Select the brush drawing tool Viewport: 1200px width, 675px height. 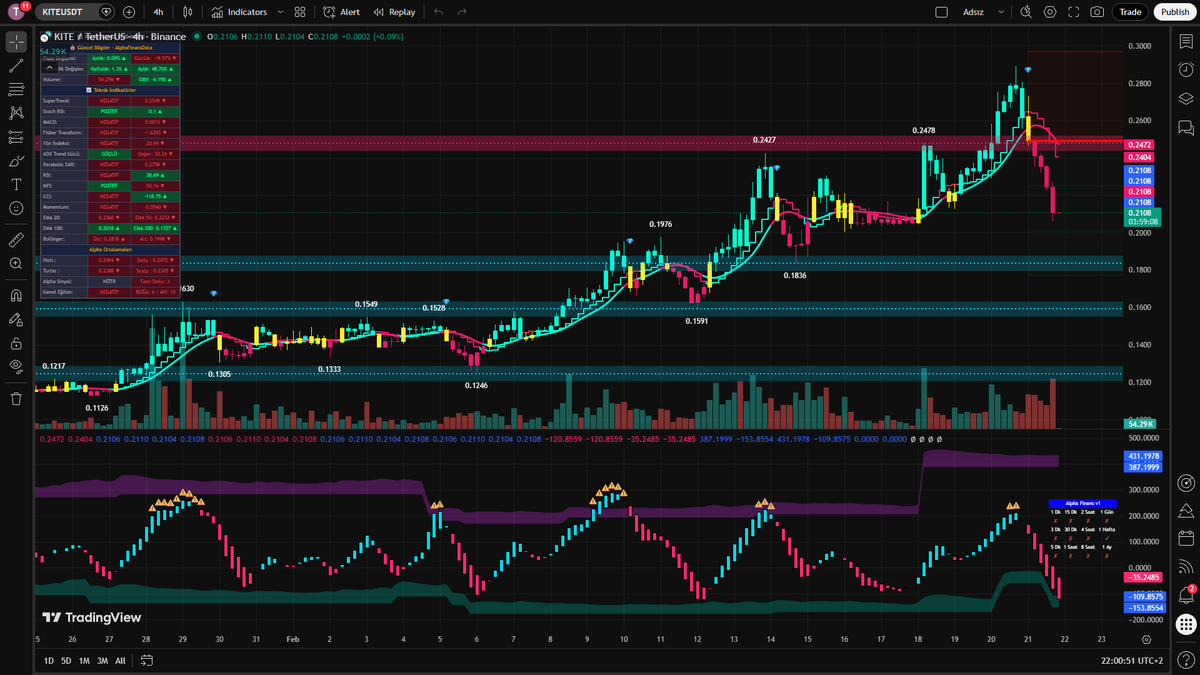tap(16, 161)
